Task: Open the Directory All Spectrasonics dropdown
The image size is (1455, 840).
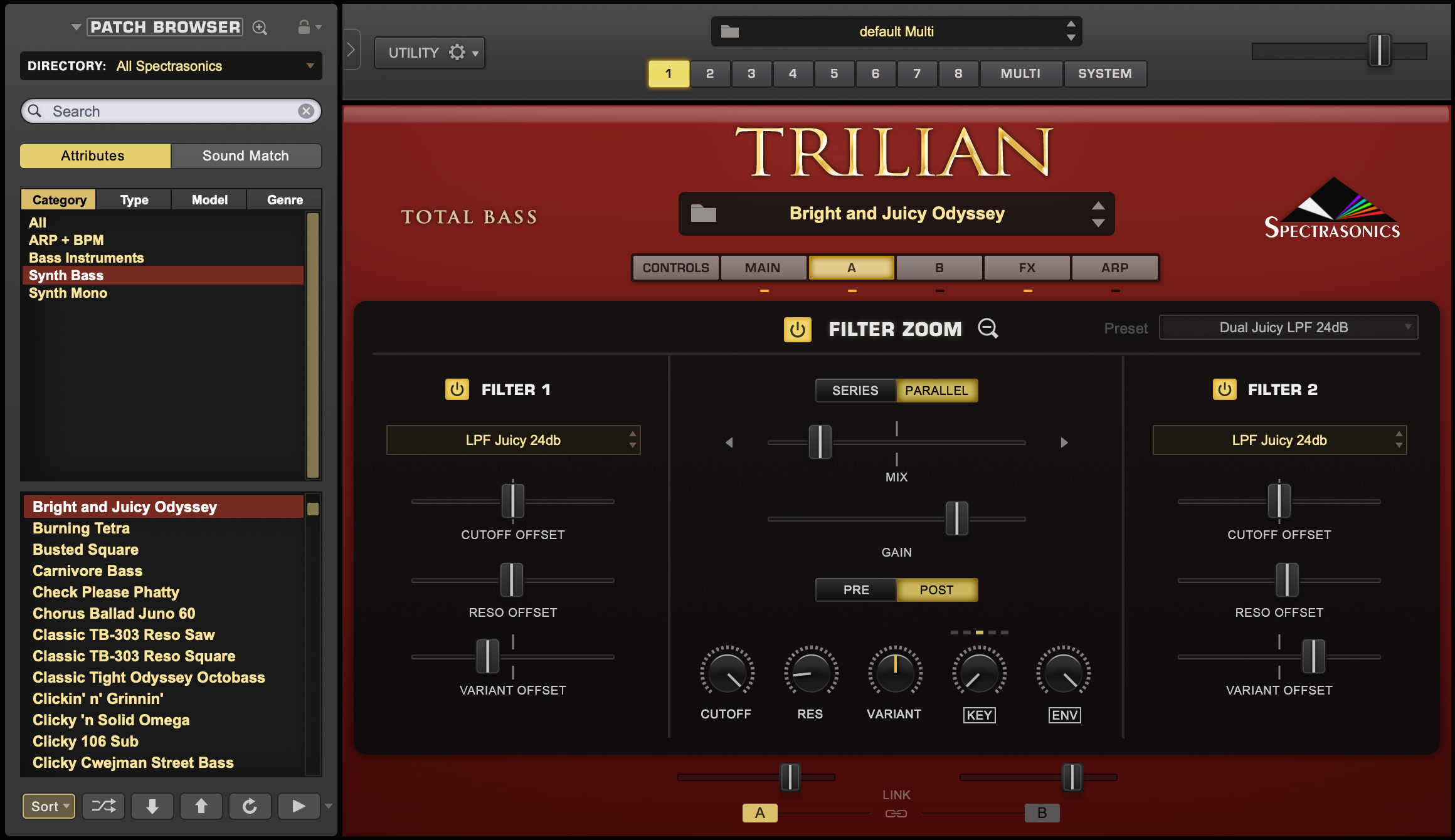Action: point(171,66)
